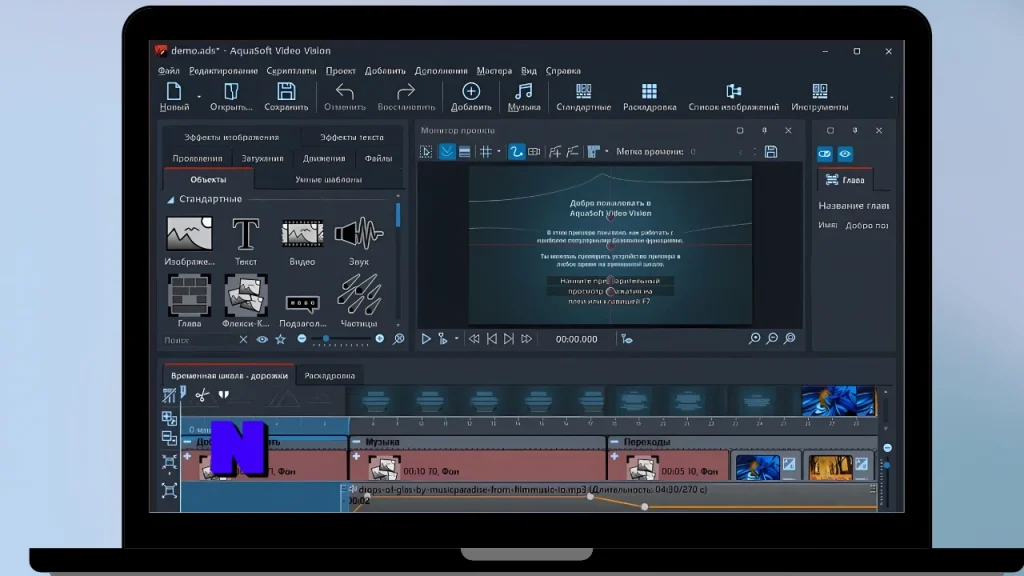Viewport: 1024px width, 576px height.
Task: Click the timeline vertical zoom slider handle
Action: (887, 466)
